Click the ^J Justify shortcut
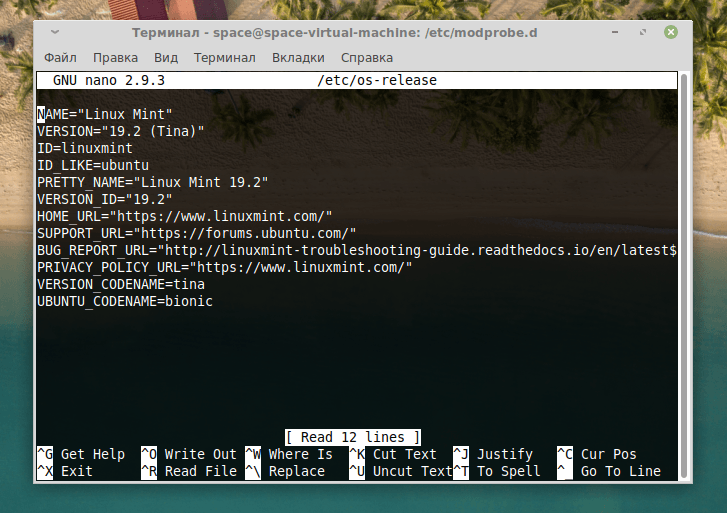 pos(493,454)
